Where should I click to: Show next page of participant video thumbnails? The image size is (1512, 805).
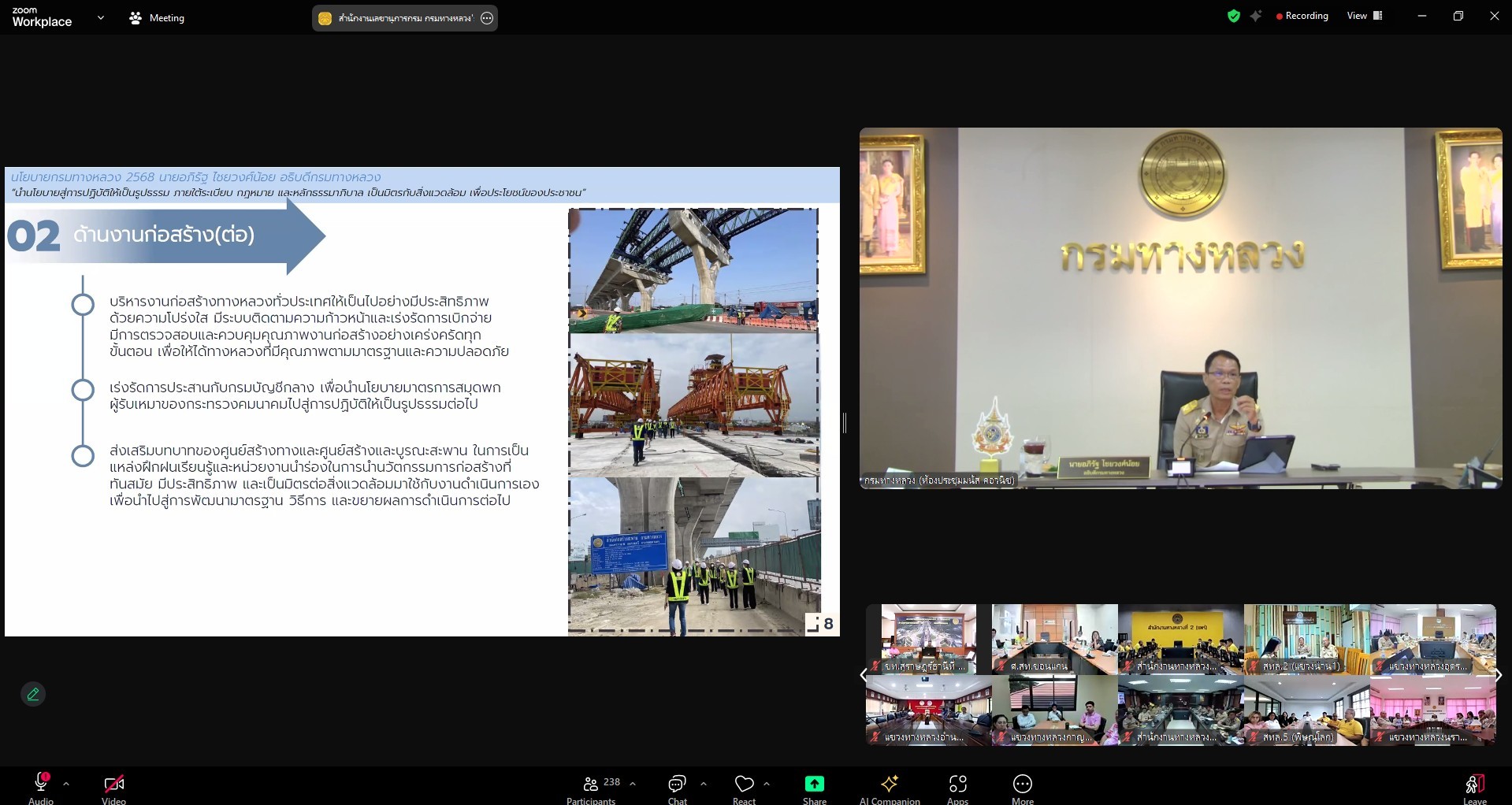point(1498,675)
